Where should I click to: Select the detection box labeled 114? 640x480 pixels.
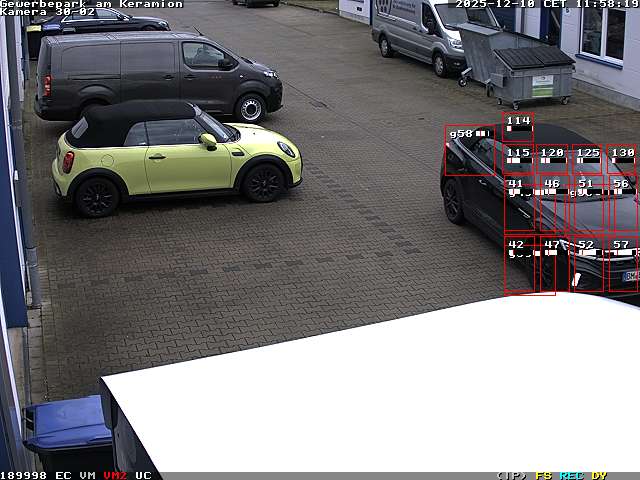[x=518, y=128]
